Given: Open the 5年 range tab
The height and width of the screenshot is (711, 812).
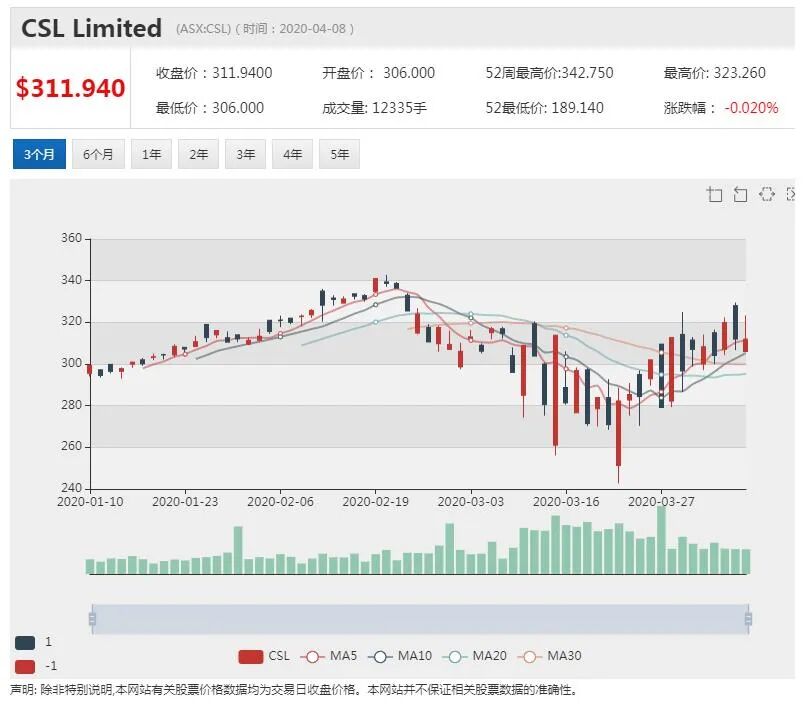Looking at the screenshot, I should (340, 154).
